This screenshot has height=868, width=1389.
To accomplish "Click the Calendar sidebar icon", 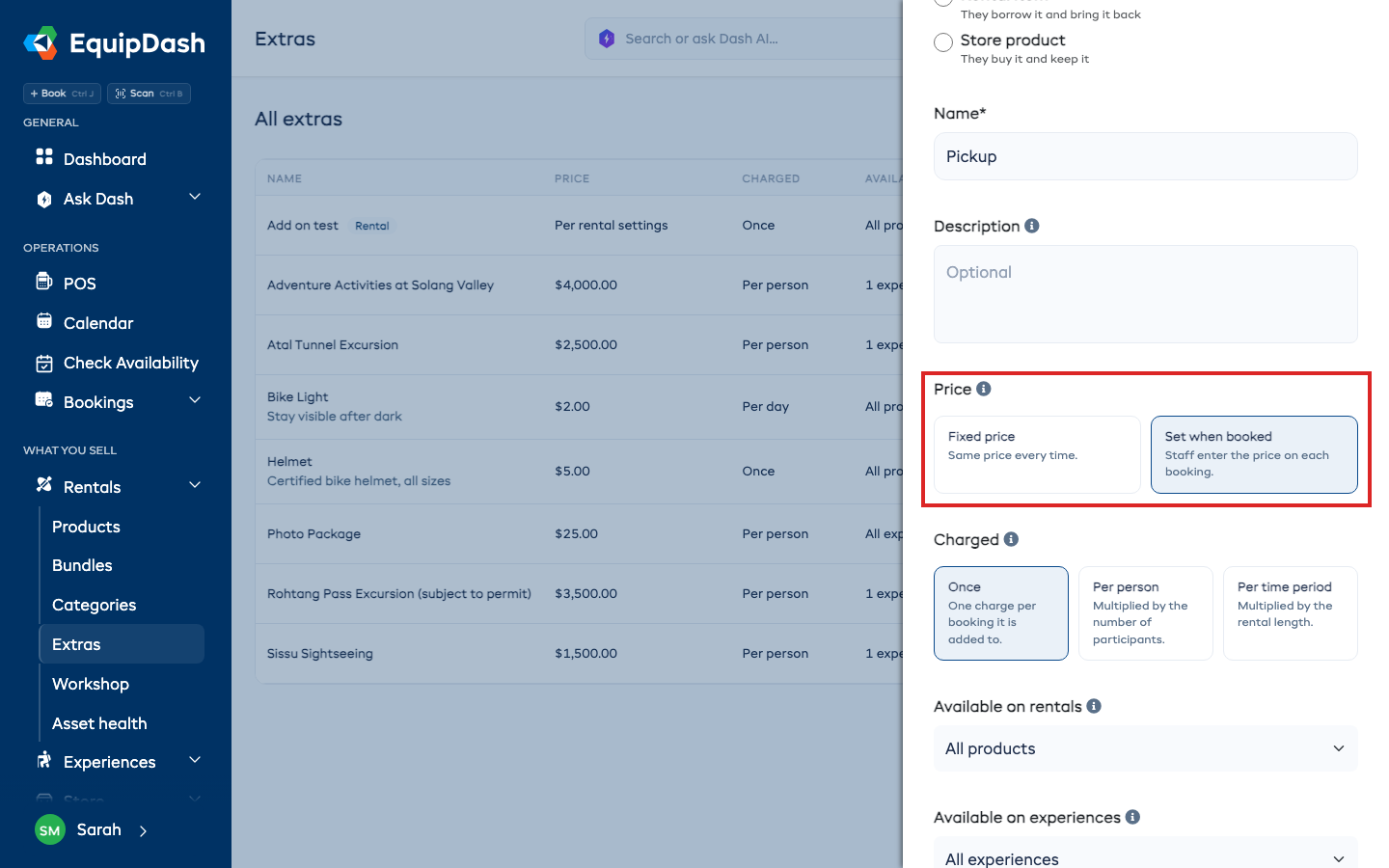I will [x=44, y=321].
